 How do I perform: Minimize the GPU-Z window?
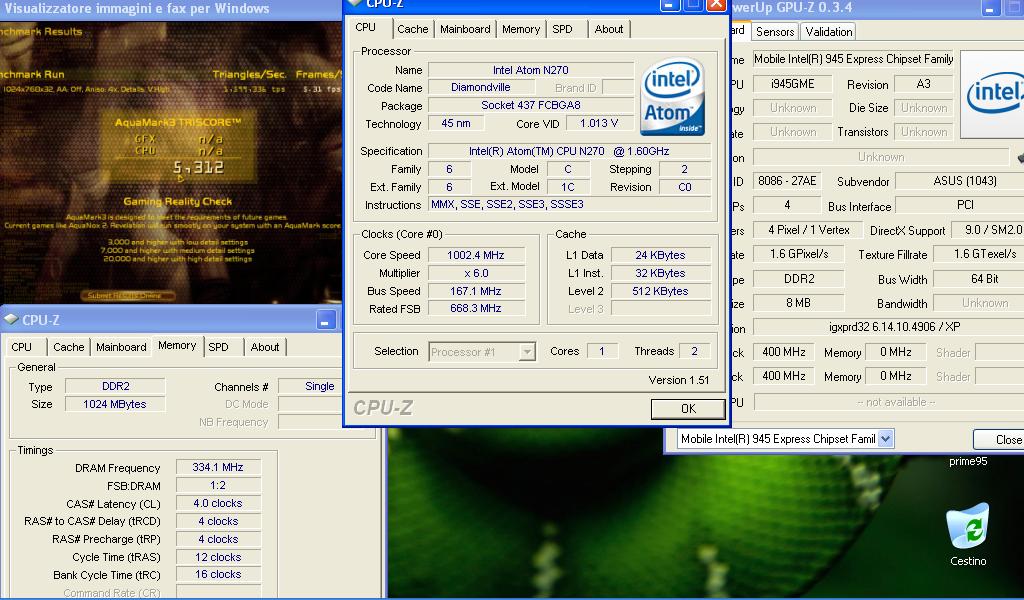click(991, 8)
